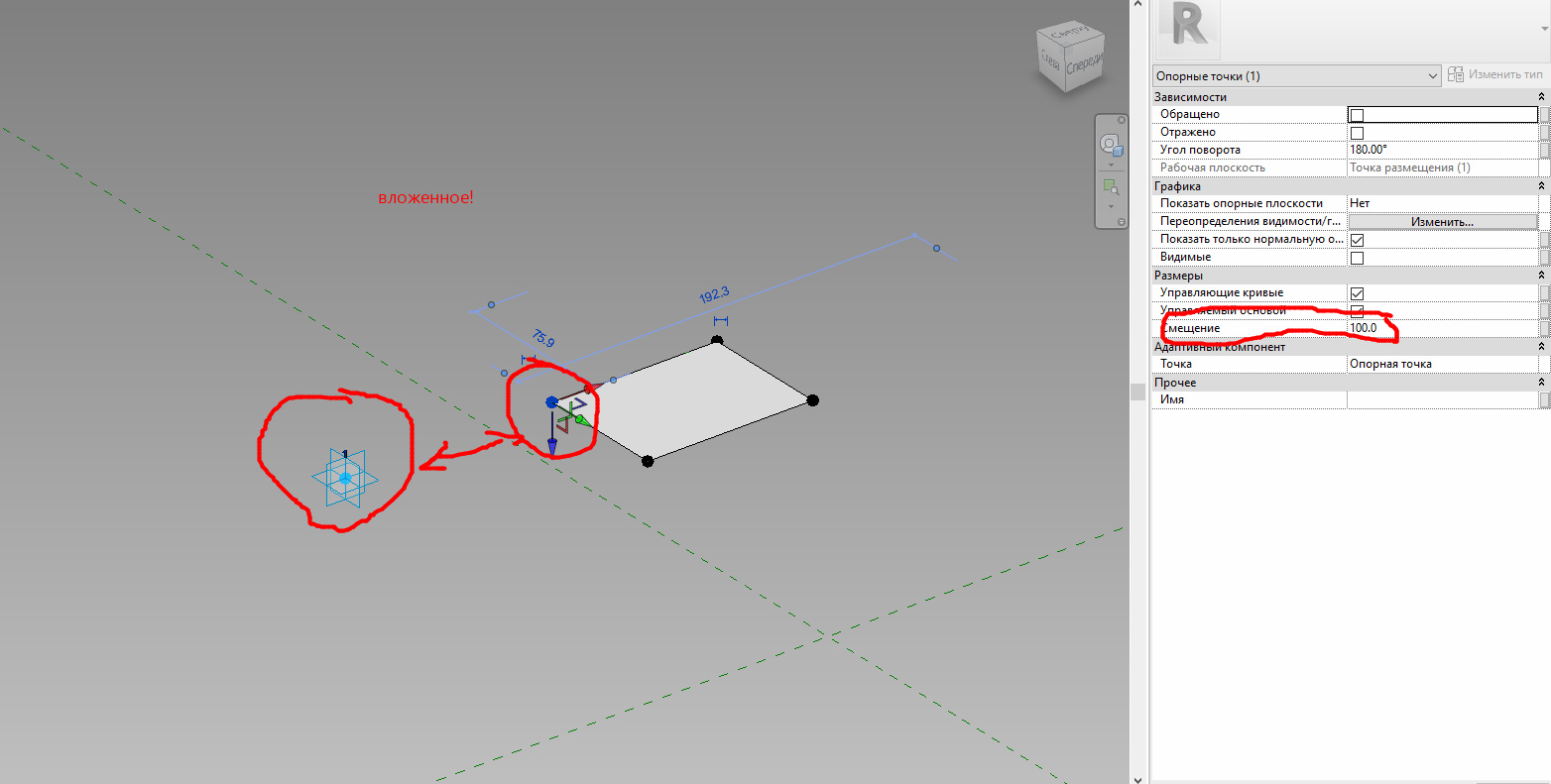Close the navigation bar
This screenshot has height=784, width=1551.
click(x=1122, y=120)
